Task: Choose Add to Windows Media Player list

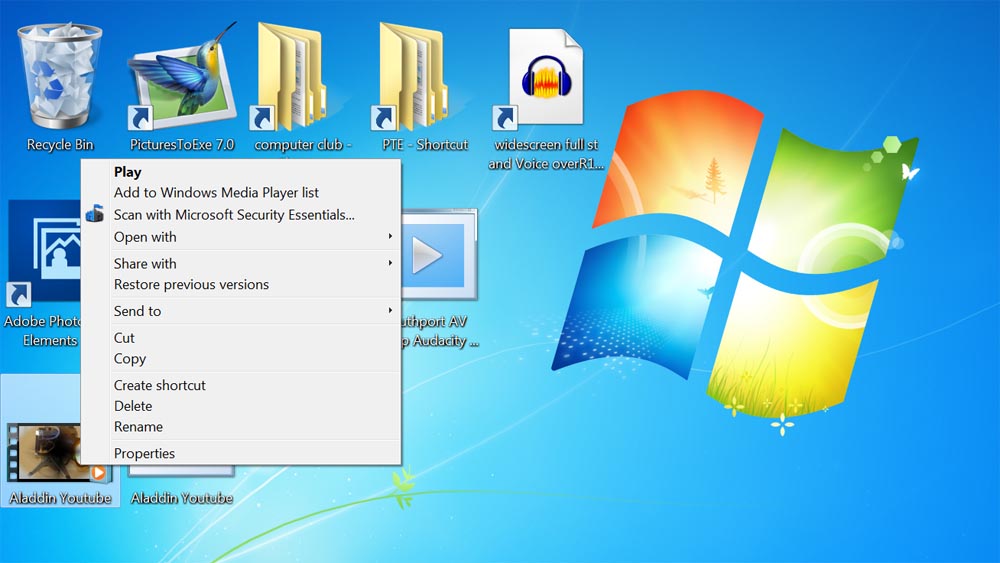Action: [x=241, y=193]
